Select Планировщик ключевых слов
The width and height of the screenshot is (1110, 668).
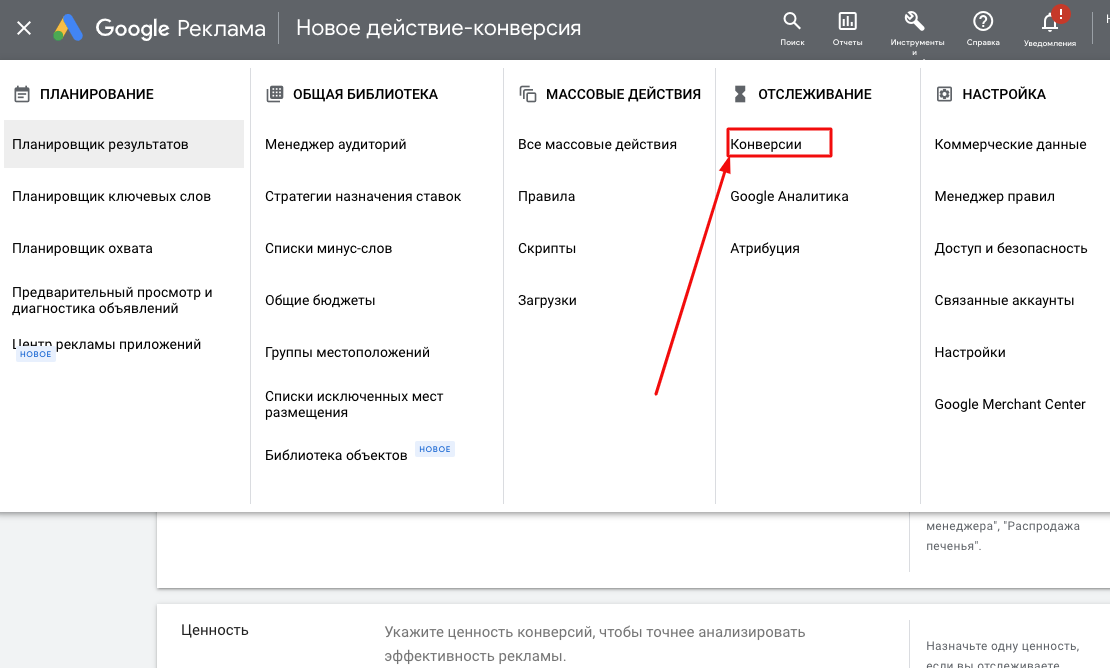111,196
